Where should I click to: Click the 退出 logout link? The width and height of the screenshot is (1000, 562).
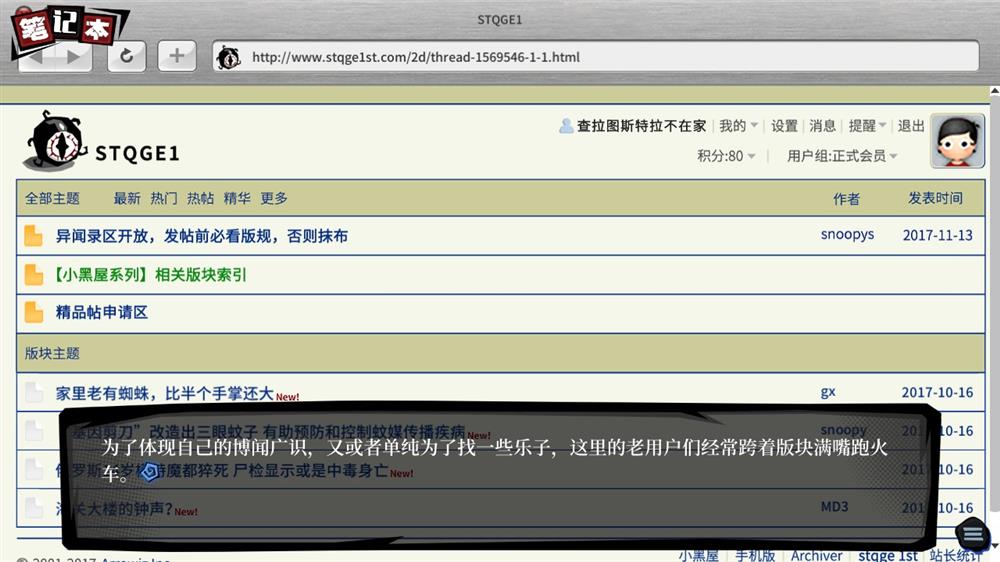911,126
